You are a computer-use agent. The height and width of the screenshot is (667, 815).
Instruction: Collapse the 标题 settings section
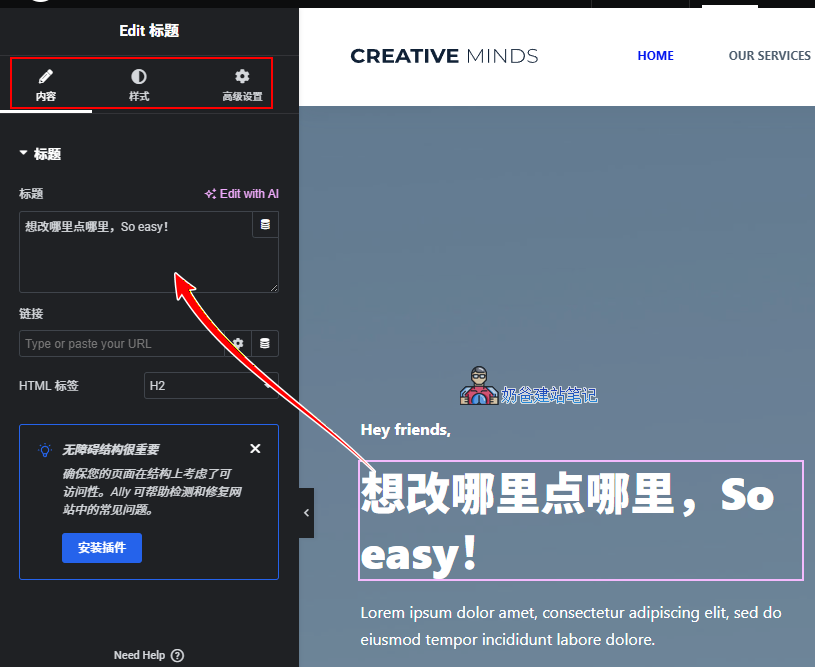pos(22,153)
